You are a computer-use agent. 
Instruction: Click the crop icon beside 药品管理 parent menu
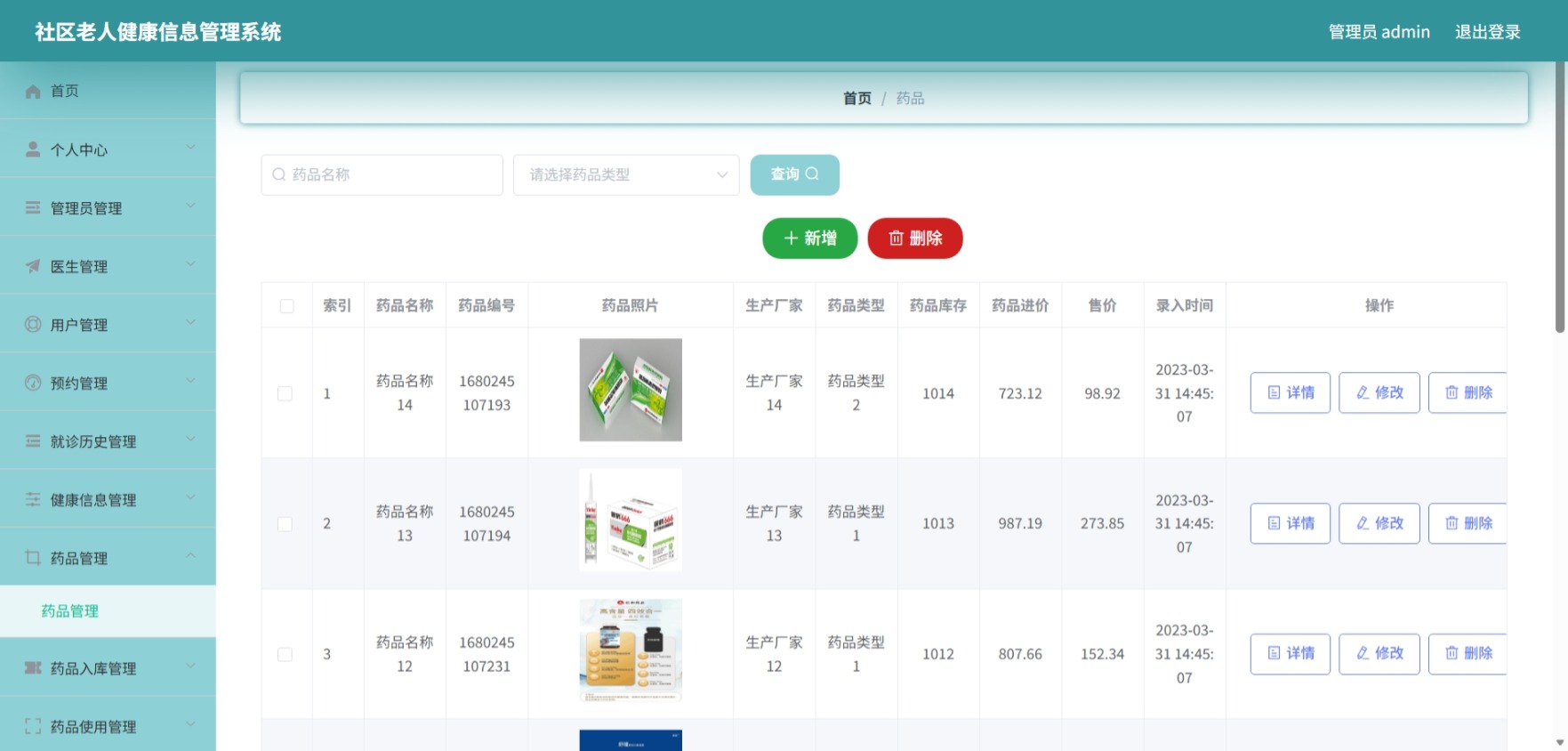(x=33, y=558)
